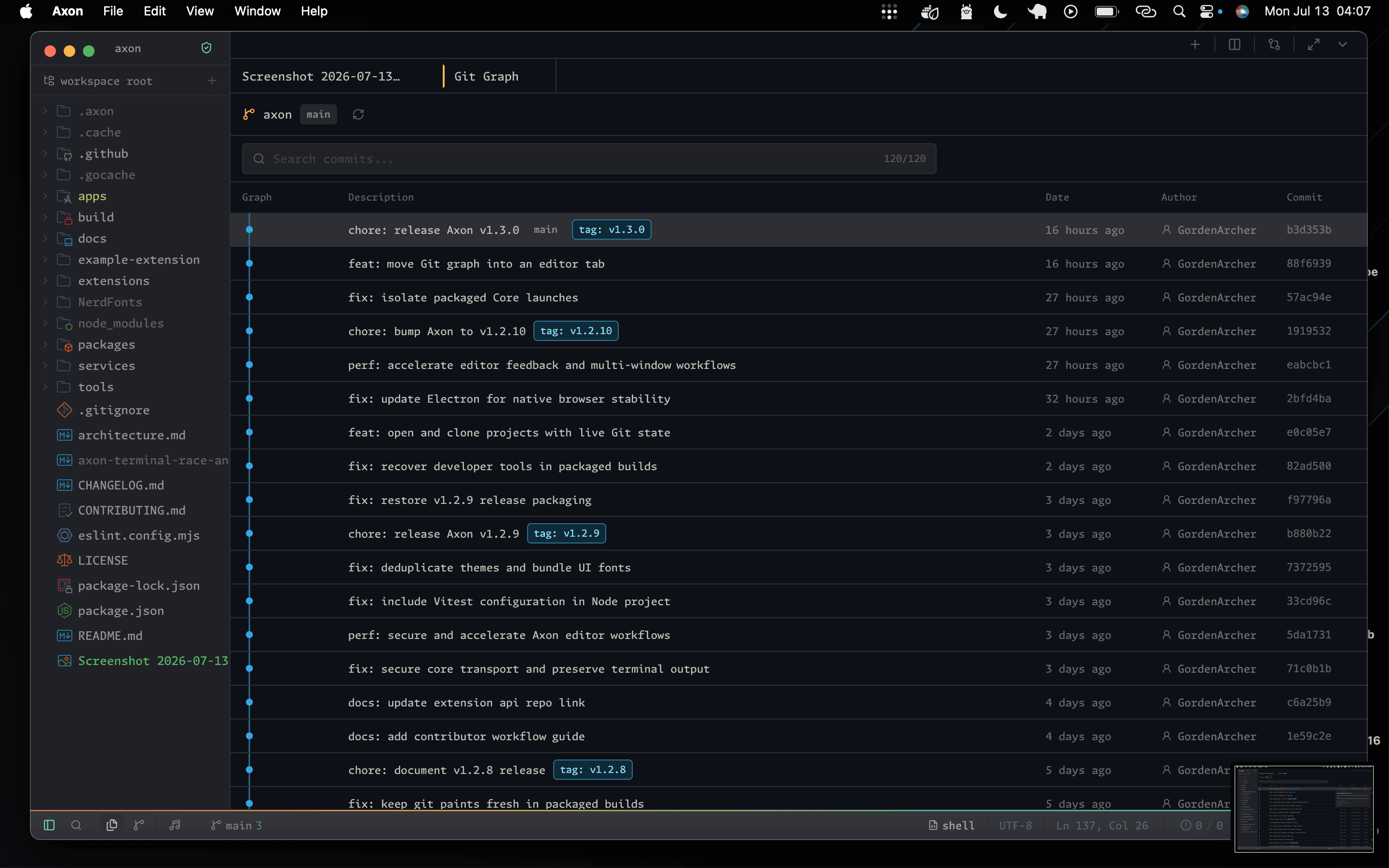
Task: Open a new tab with plus icon
Action: (1195, 45)
